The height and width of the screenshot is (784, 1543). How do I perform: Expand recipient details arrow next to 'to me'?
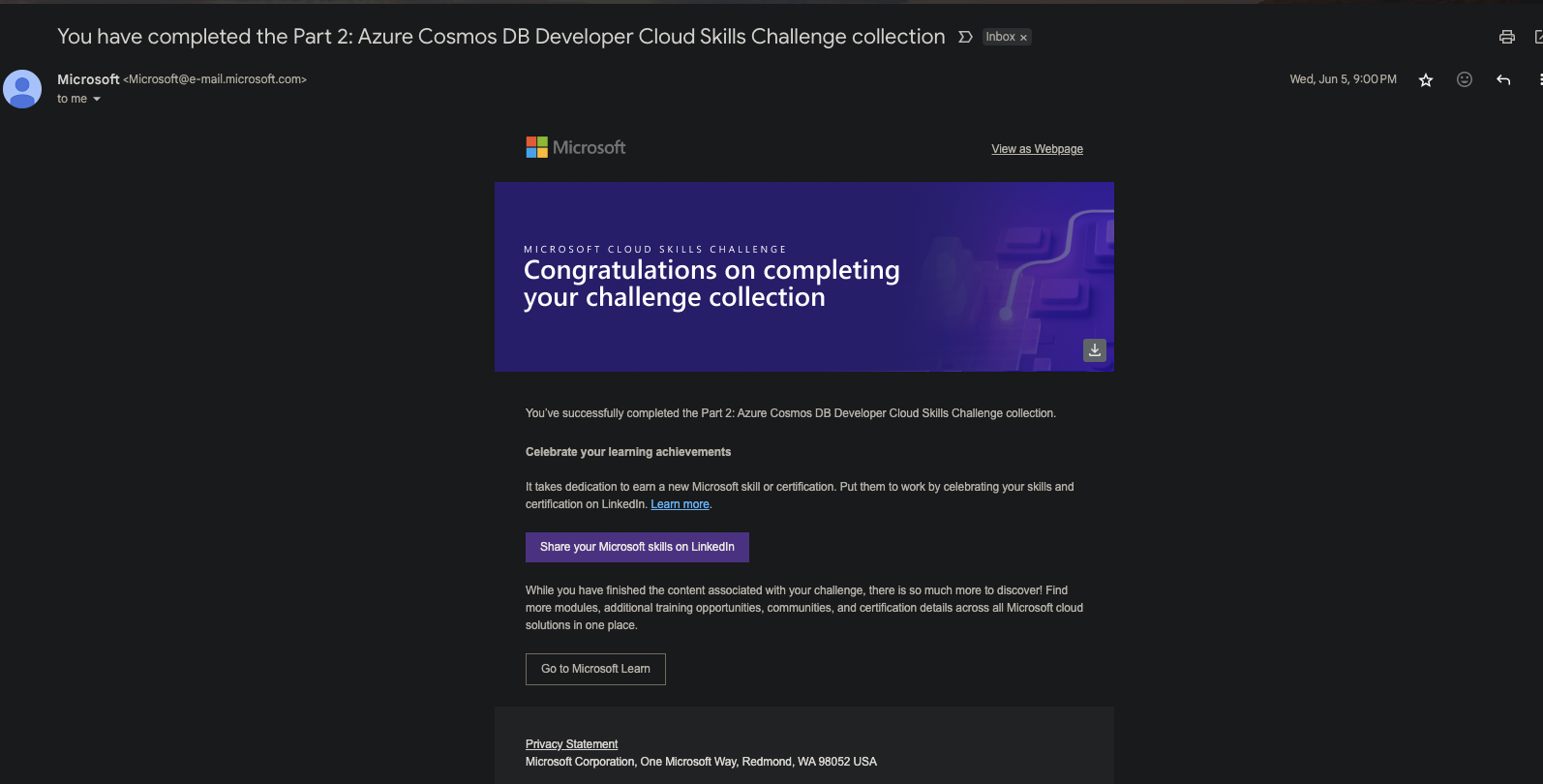coord(97,99)
